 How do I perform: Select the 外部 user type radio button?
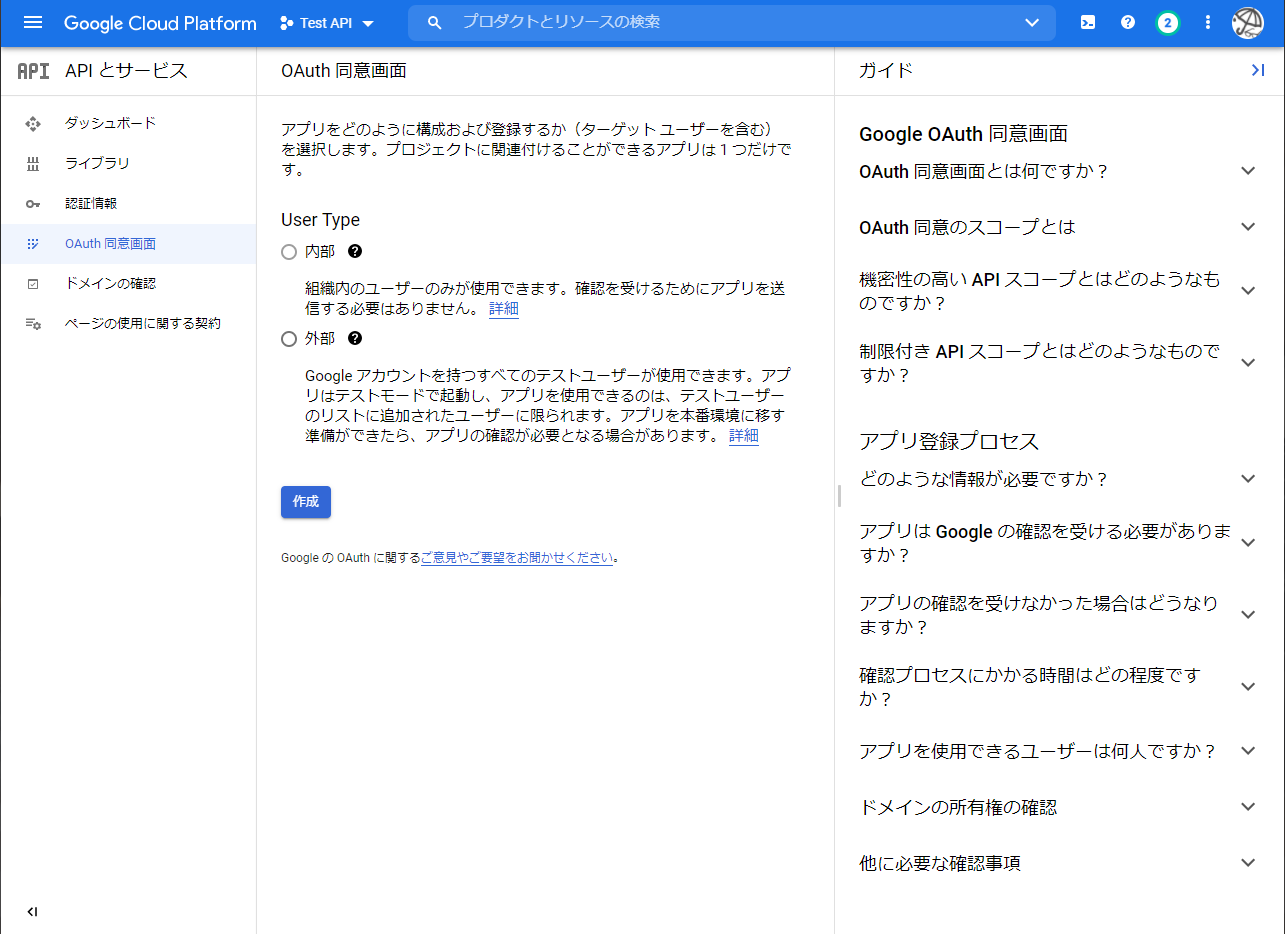(x=289, y=339)
